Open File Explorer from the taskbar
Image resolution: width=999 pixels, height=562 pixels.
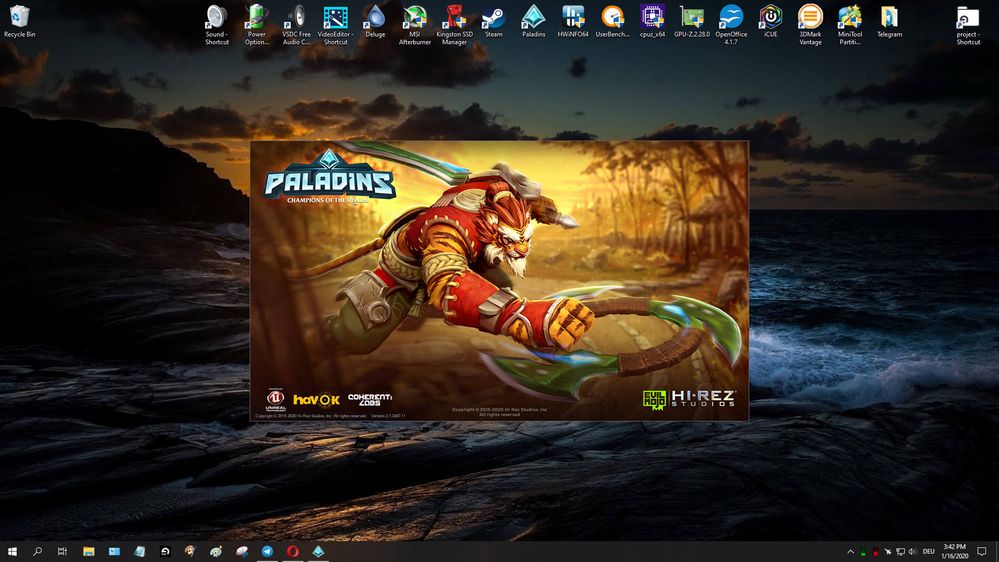(x=89, y=551)
